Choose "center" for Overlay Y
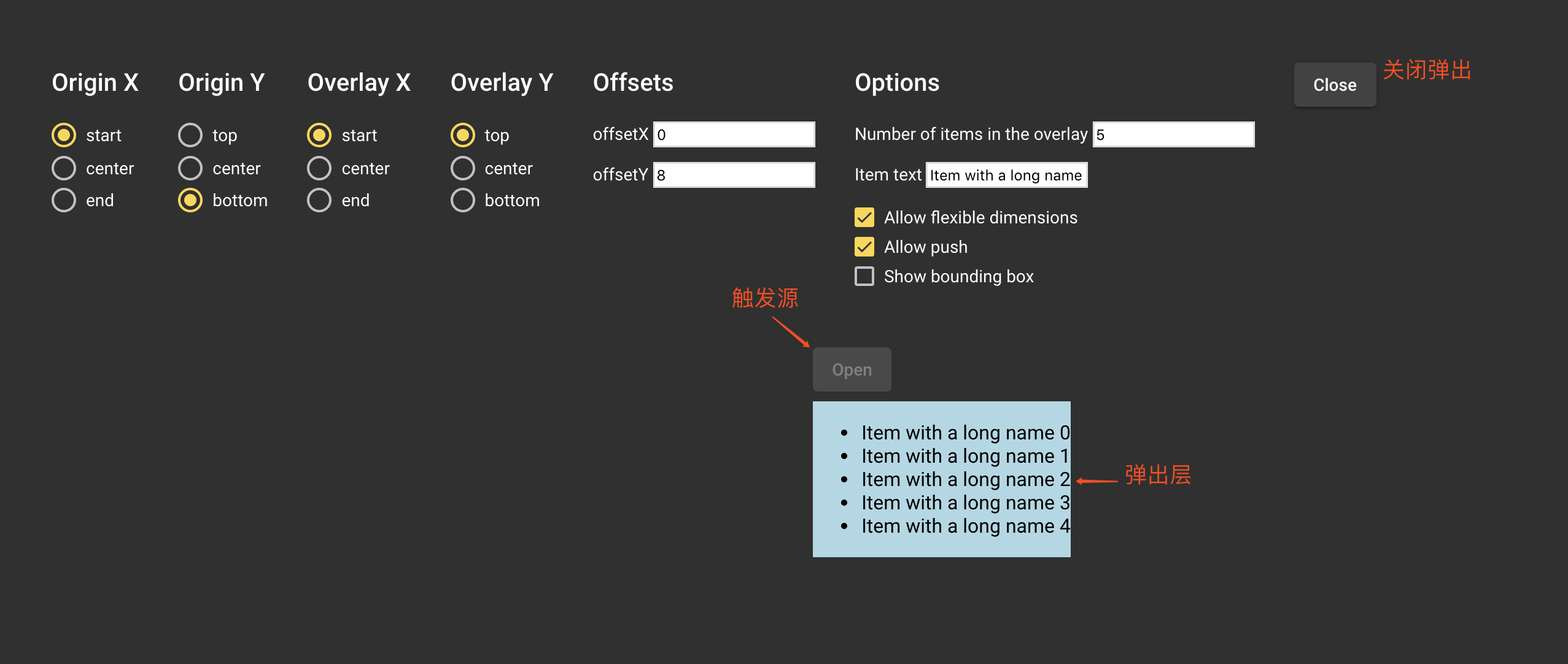 (463, 167)
